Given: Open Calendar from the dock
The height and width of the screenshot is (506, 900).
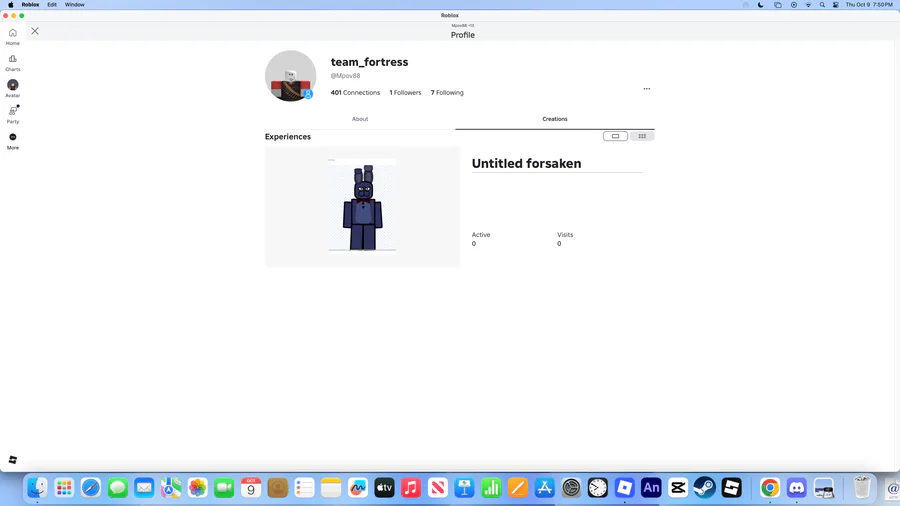Looking at the screenshot, I should (x=251, y=488).
